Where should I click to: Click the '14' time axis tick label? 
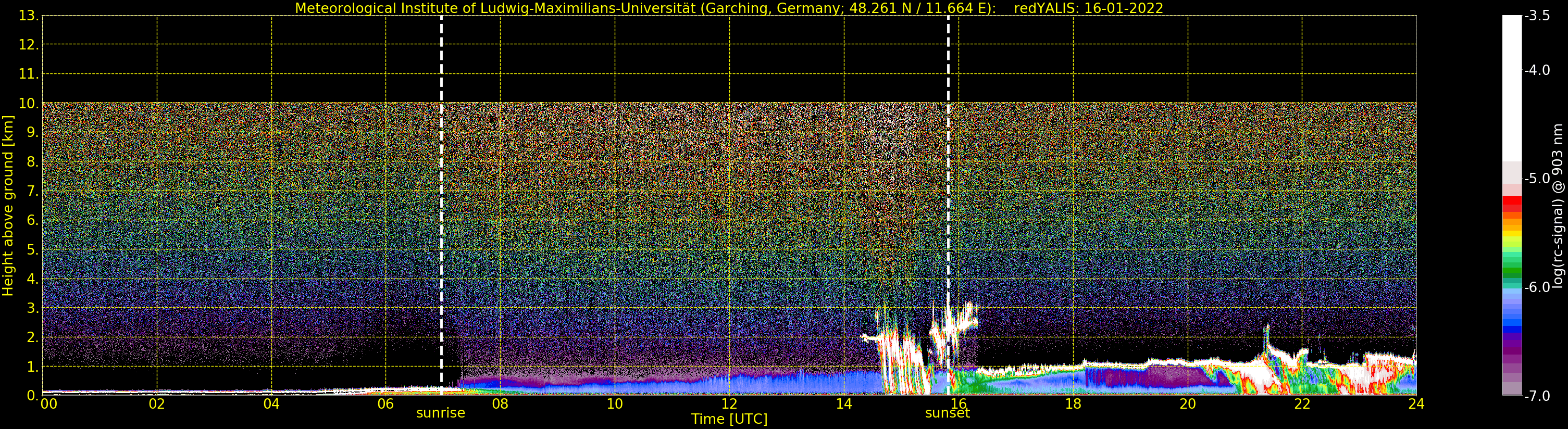[x=844, y=404]
